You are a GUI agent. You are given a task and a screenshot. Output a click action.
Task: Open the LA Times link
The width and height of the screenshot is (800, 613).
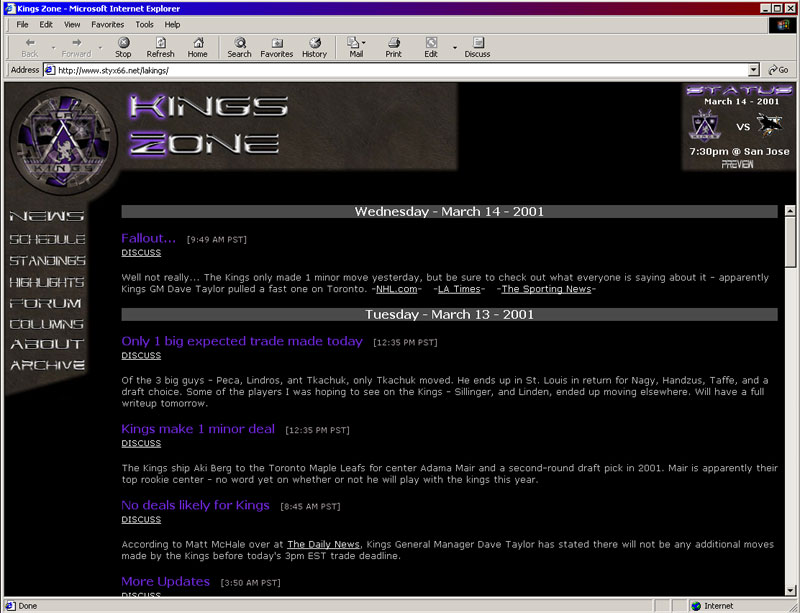(459, 289)
